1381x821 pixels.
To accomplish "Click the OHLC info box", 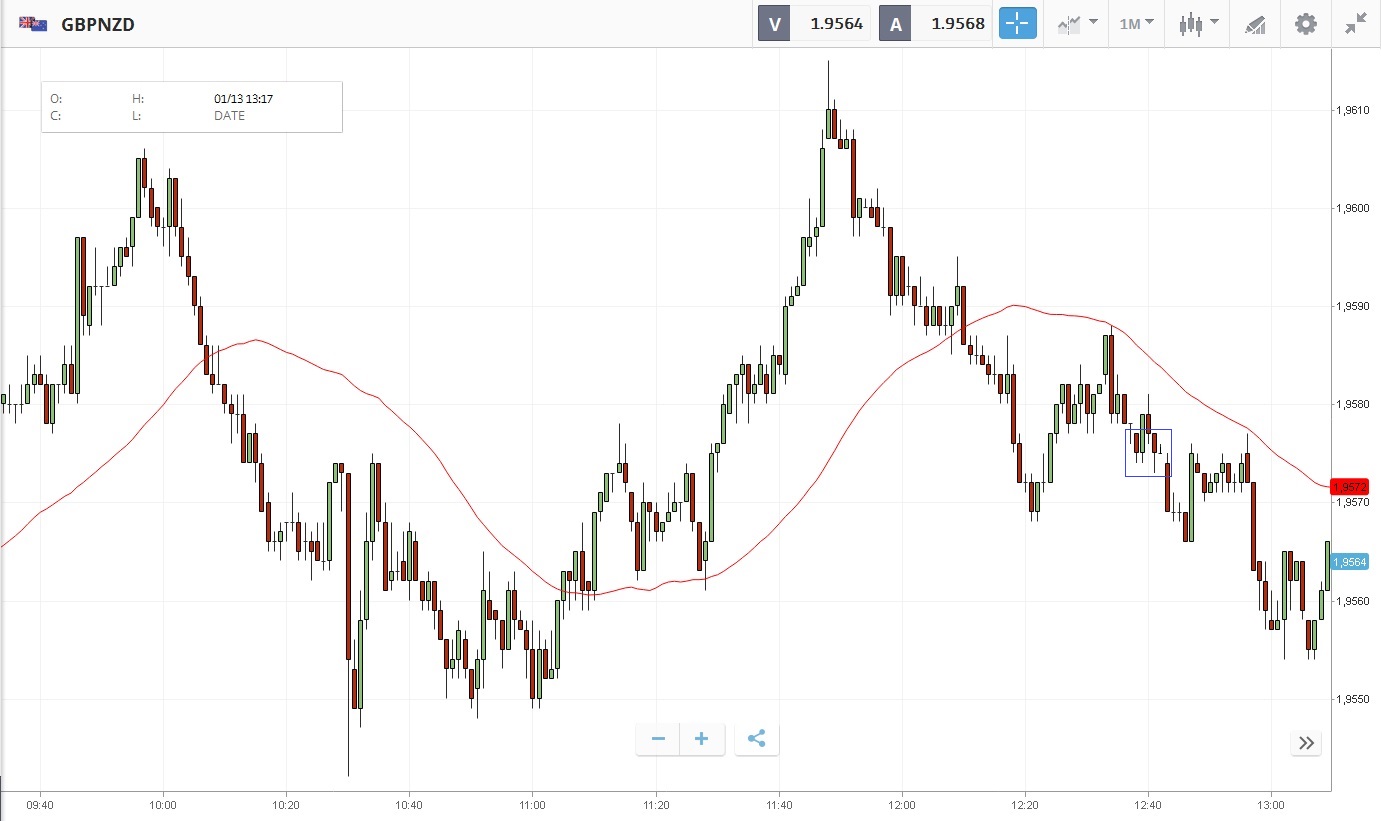I will [x=191, y=107].
